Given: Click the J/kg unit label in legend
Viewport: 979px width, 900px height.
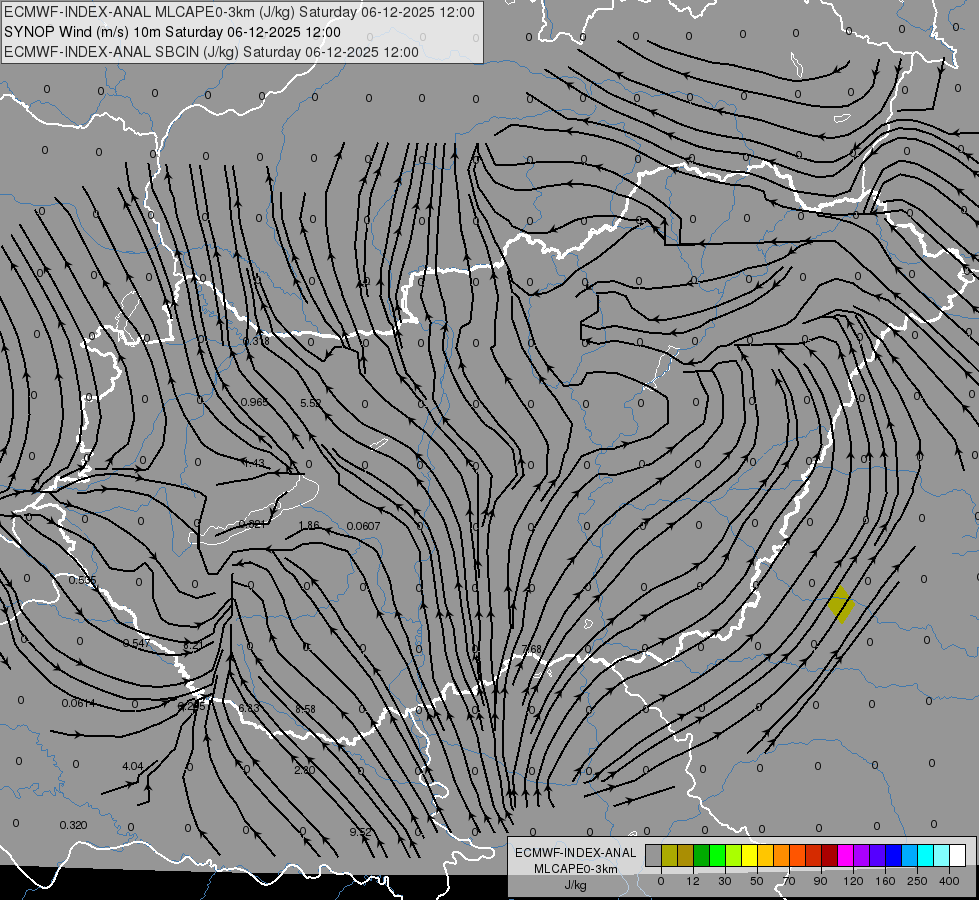Looking at the screenshot, I should pos(575,885).
